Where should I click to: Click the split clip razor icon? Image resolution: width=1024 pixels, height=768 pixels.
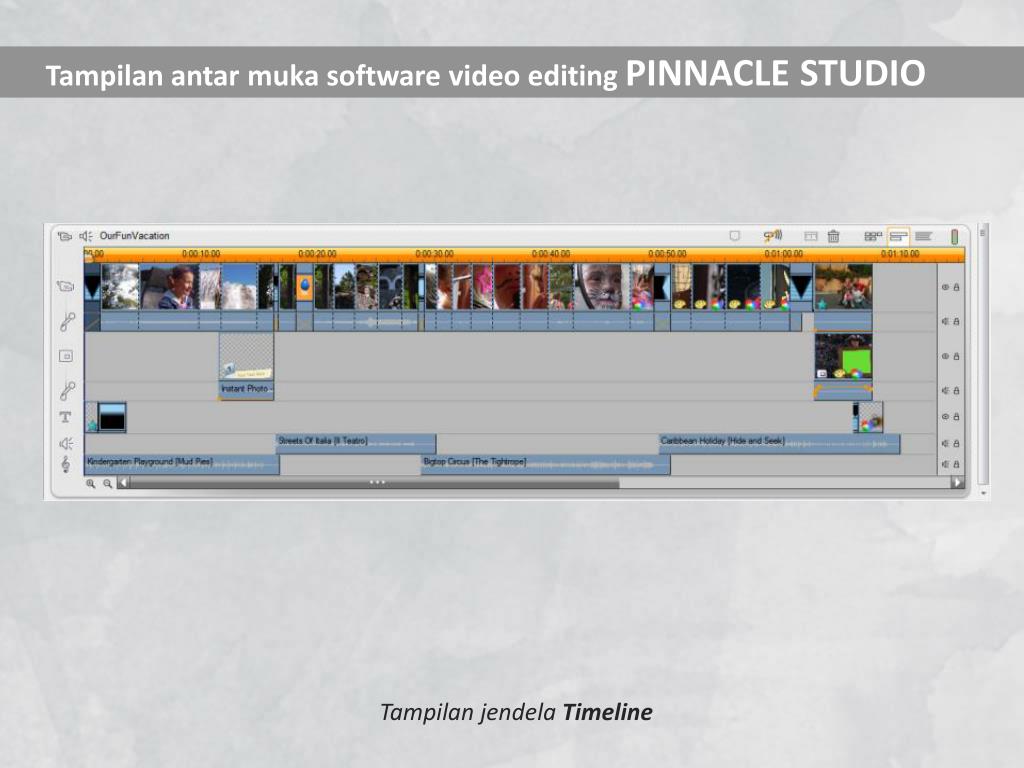pyautogui.click(x=810, y=236)
